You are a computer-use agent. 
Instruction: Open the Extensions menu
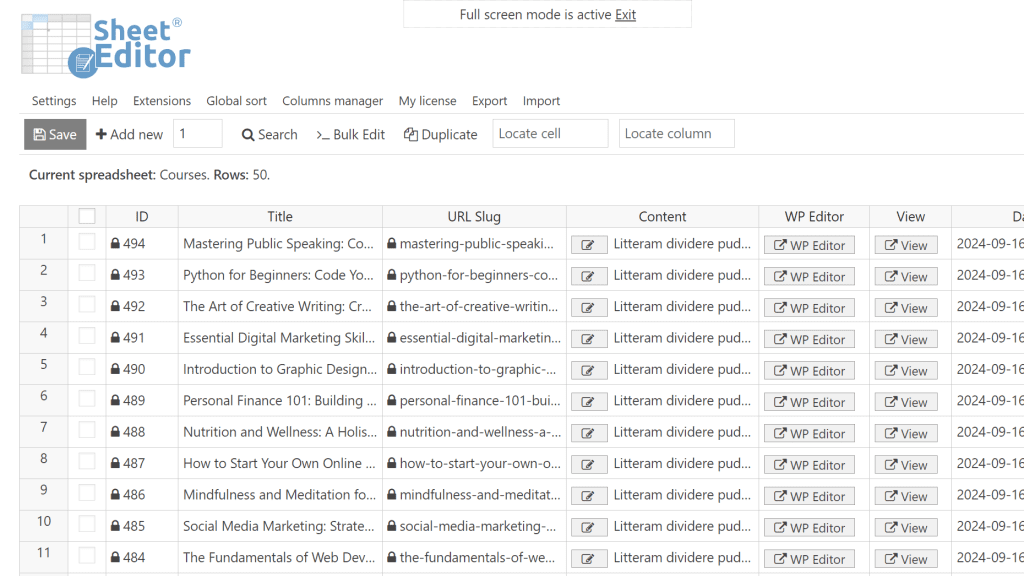pos(162,101)
